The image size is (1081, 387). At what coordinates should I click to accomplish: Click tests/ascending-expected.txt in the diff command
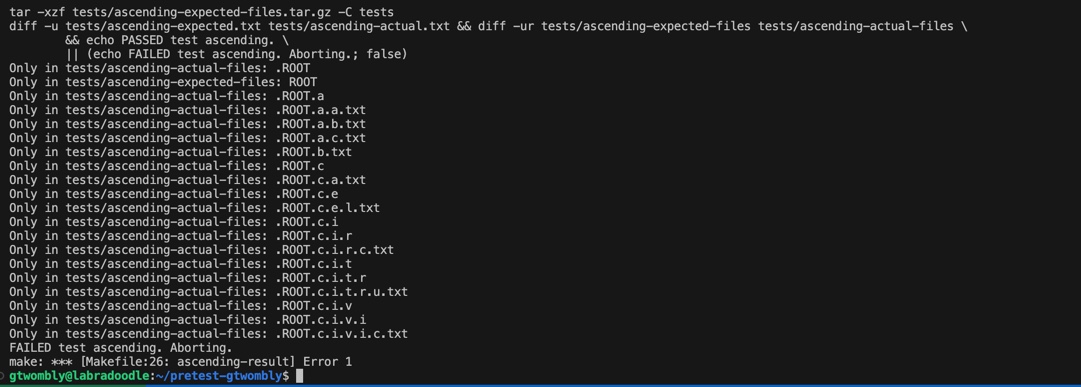click(x=163, y=26)
